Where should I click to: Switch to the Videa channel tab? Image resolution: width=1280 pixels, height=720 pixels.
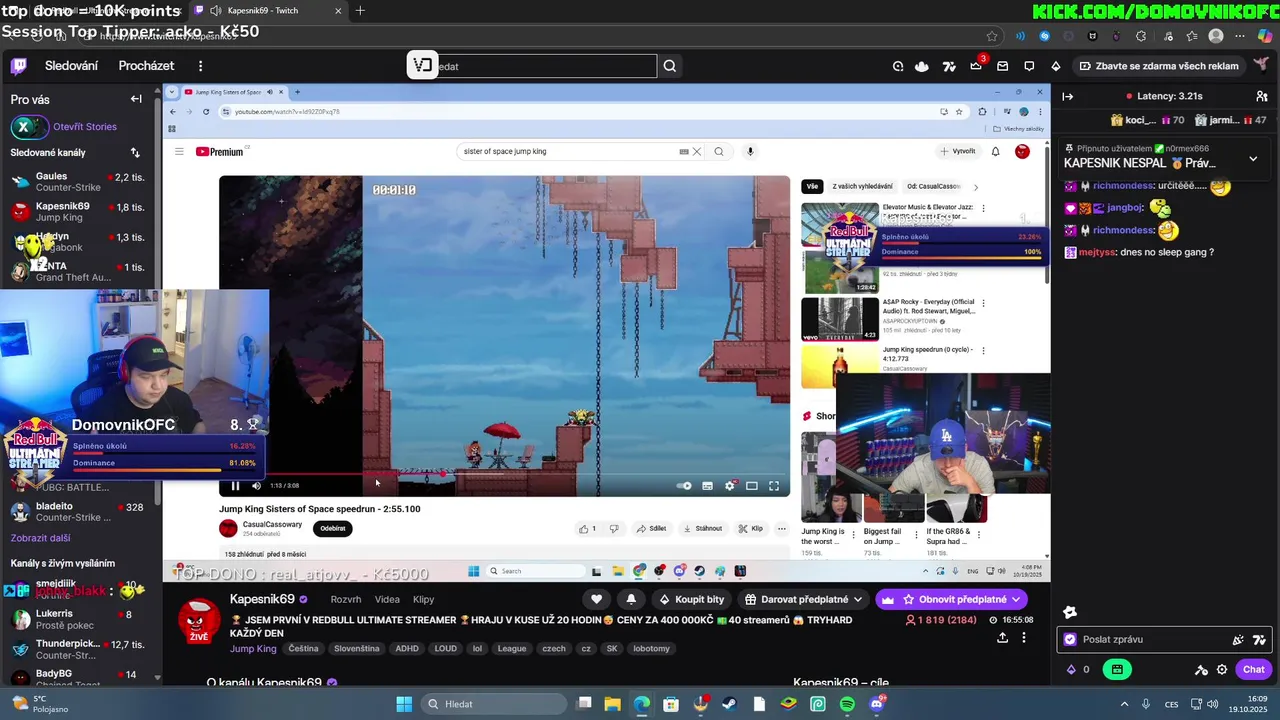[x=387, y=599]
